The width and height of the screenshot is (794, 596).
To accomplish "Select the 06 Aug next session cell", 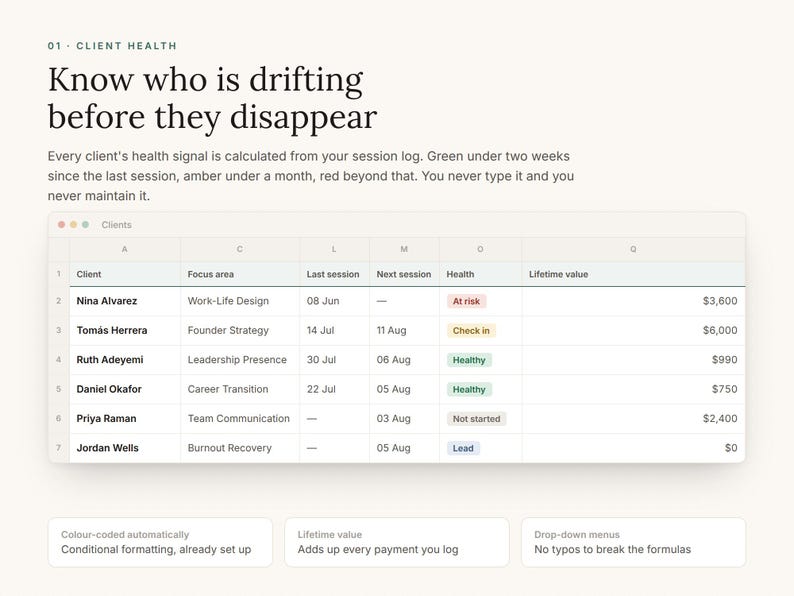I will (404, 360).
